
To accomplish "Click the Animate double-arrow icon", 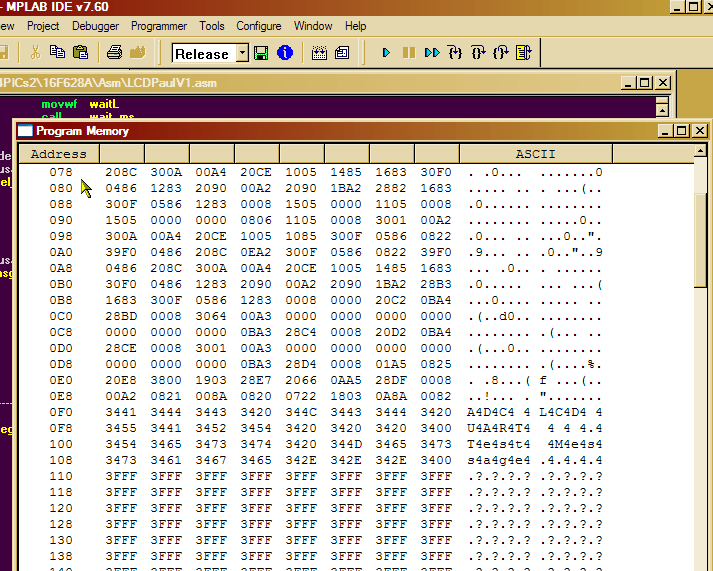I will pyautogui.click(x=432, y=53).
